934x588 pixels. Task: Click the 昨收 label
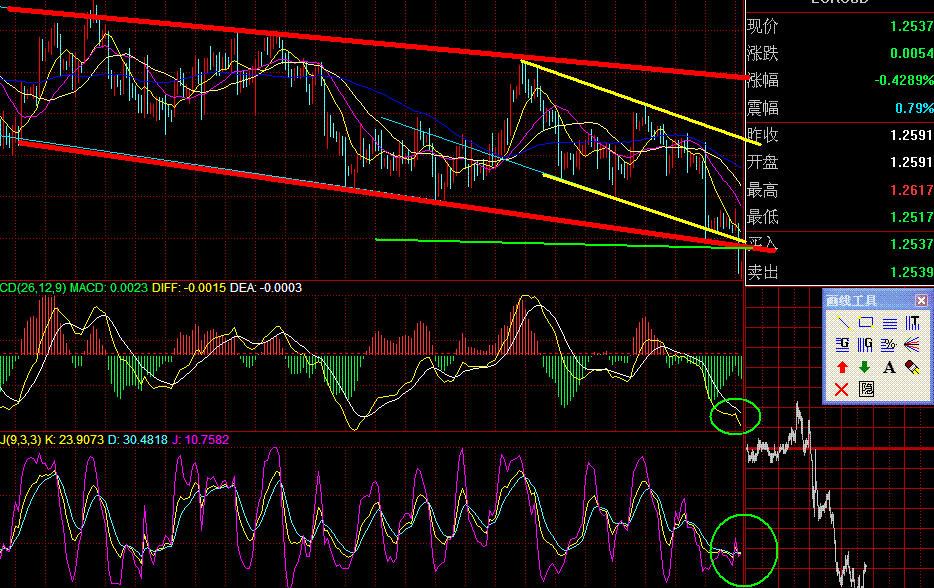(762, 135)
